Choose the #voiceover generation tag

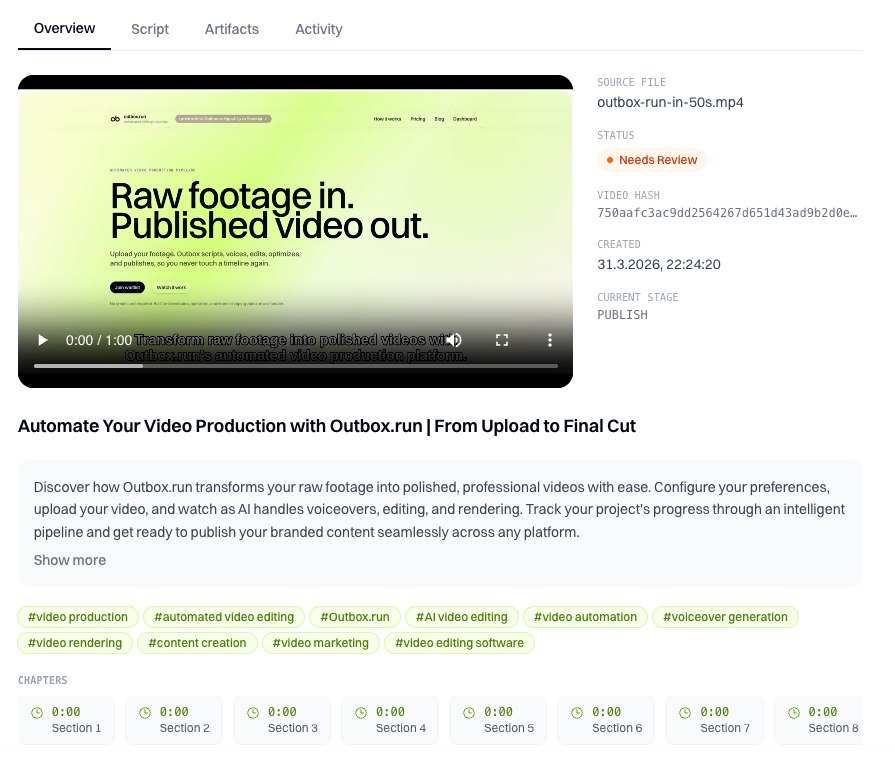pyautogui.click(x=725, y=617)
